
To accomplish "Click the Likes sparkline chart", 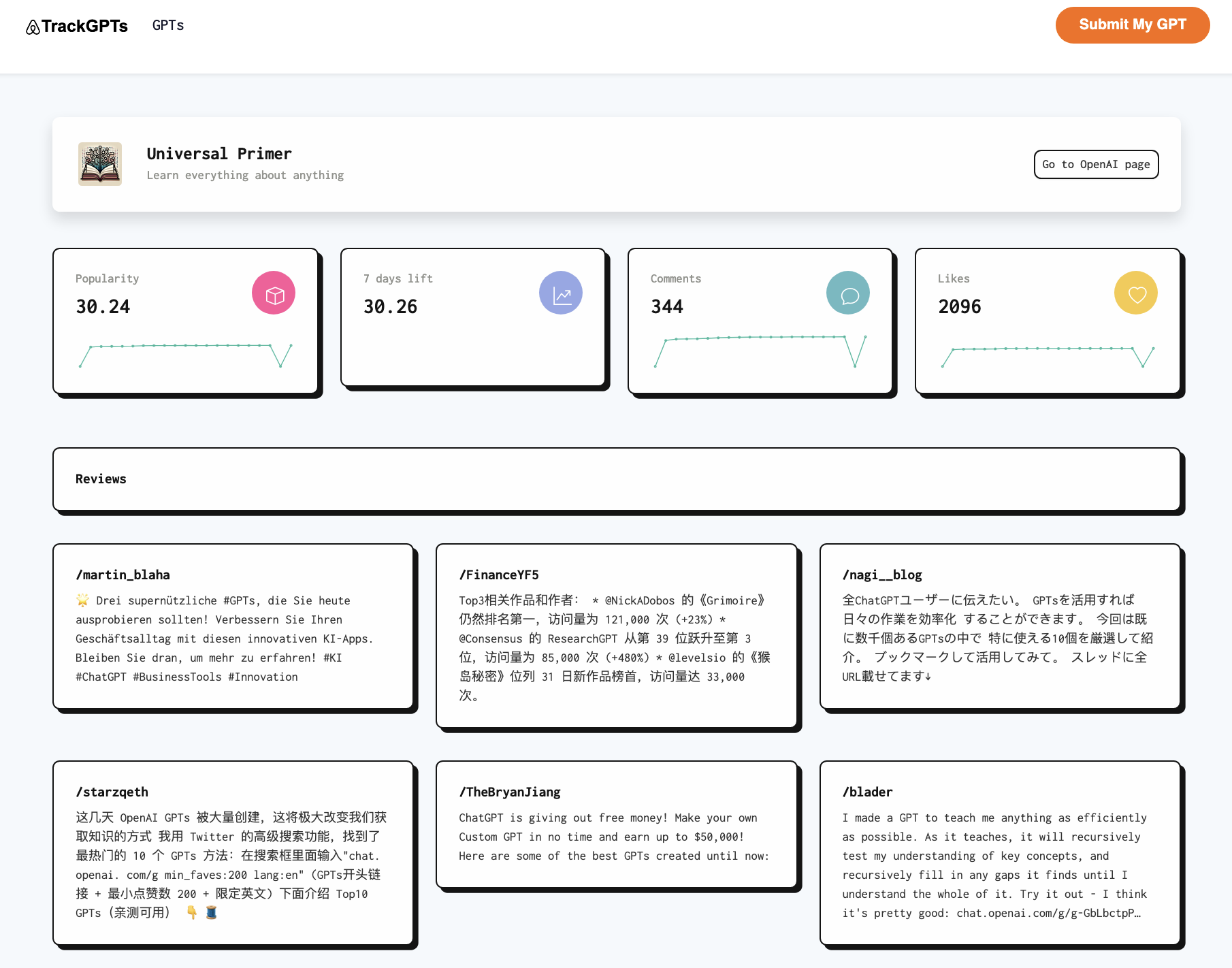I will pos(1048,357).
